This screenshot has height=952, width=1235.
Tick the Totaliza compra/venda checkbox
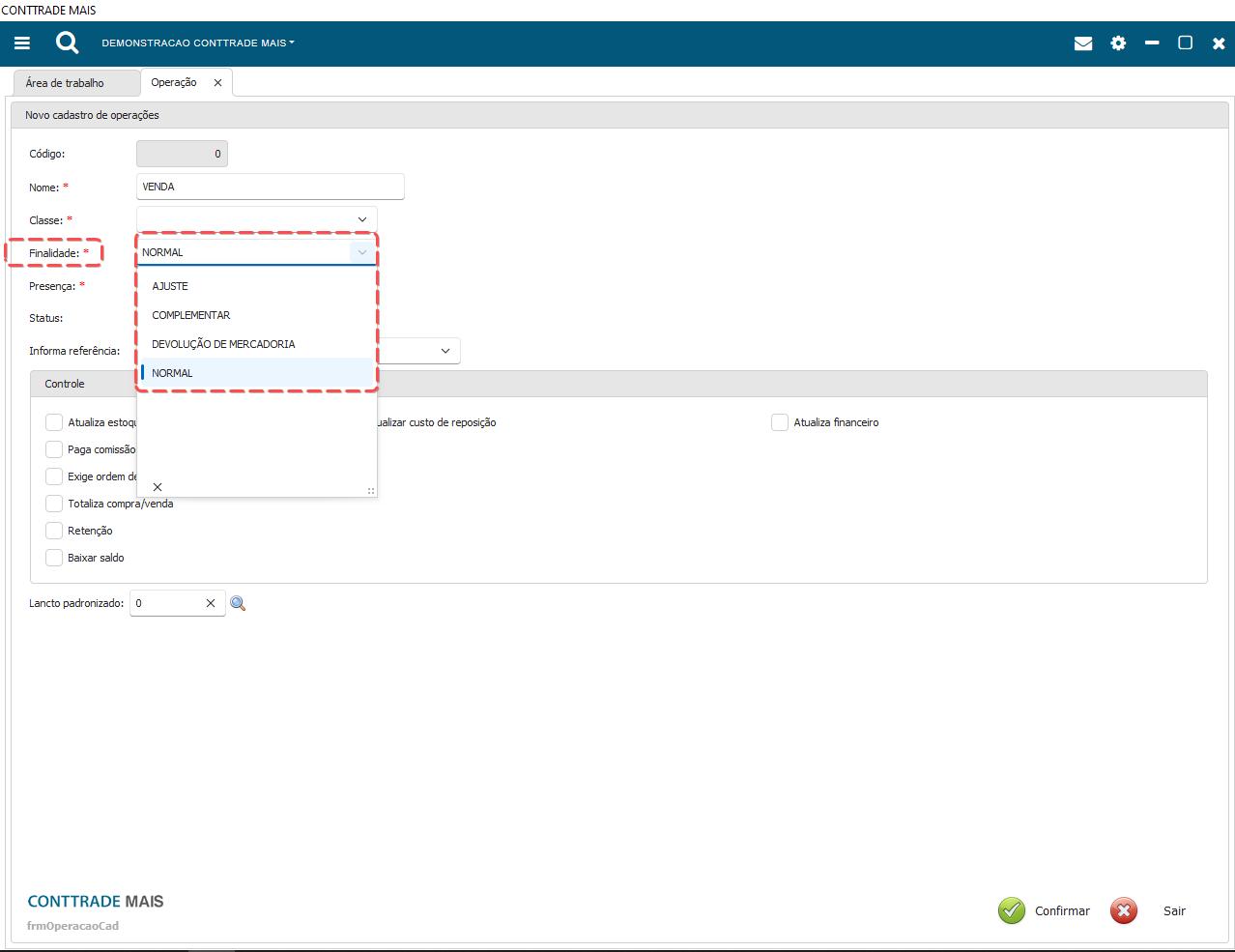[x=54, y=504]
